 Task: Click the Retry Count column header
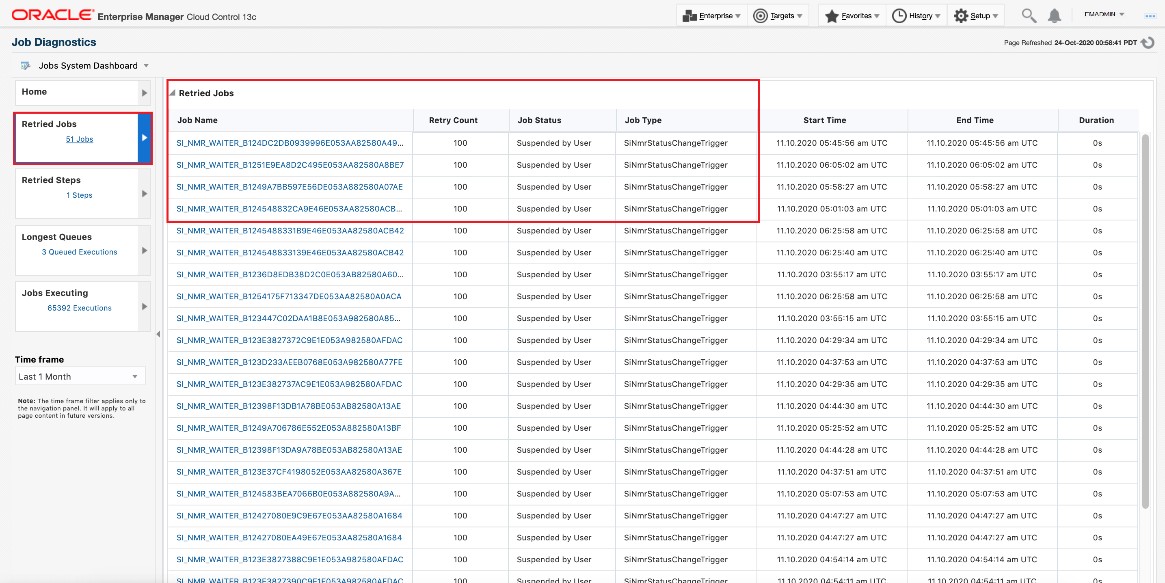click(x=453, y=120)
